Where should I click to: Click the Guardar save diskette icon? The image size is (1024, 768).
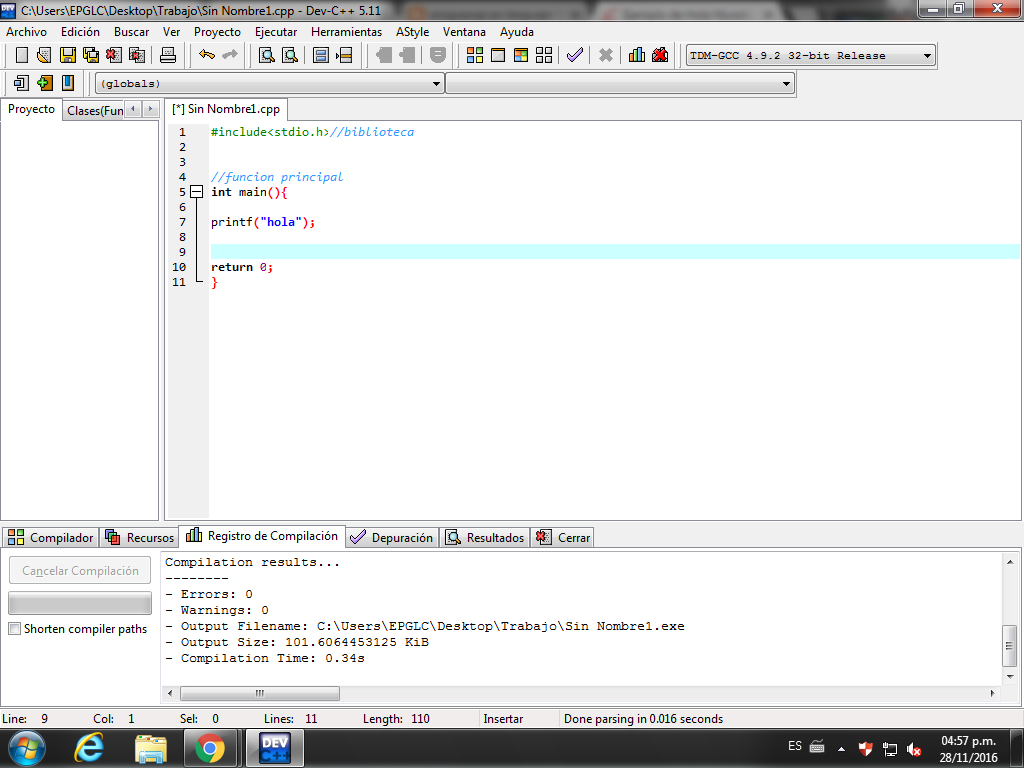[66, 55]
